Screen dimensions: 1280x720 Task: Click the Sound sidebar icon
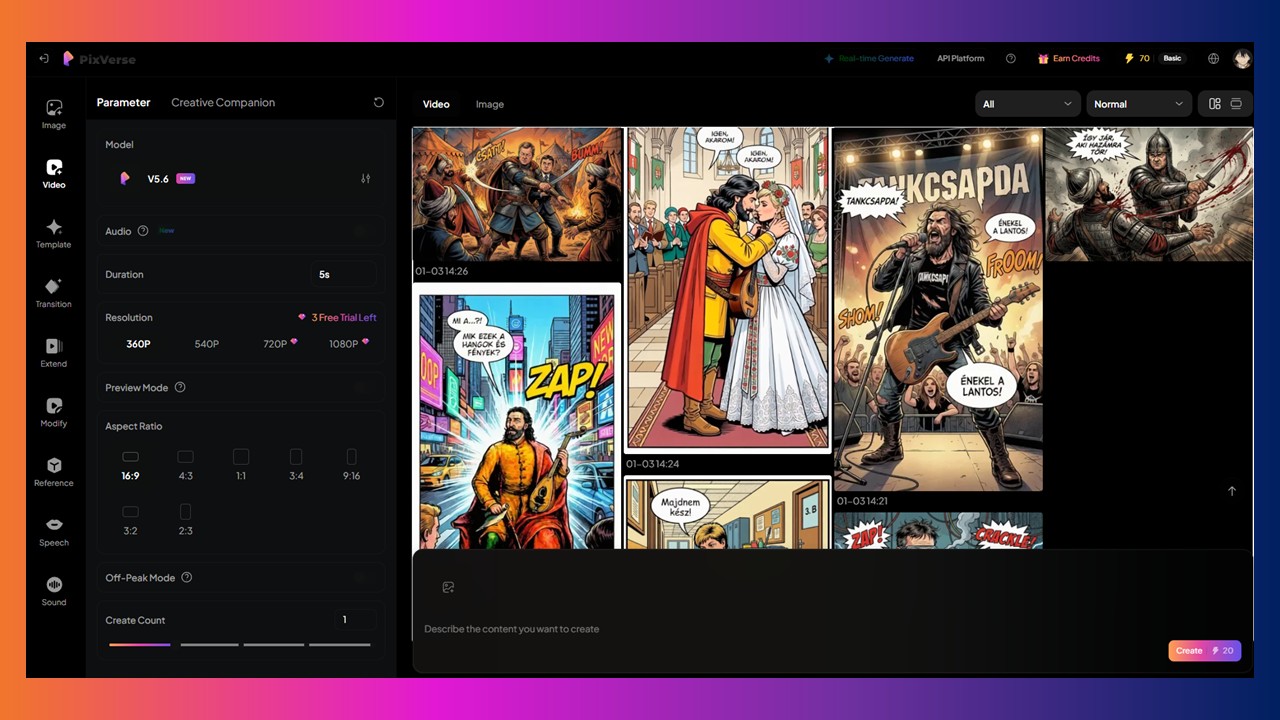point(54,591)
